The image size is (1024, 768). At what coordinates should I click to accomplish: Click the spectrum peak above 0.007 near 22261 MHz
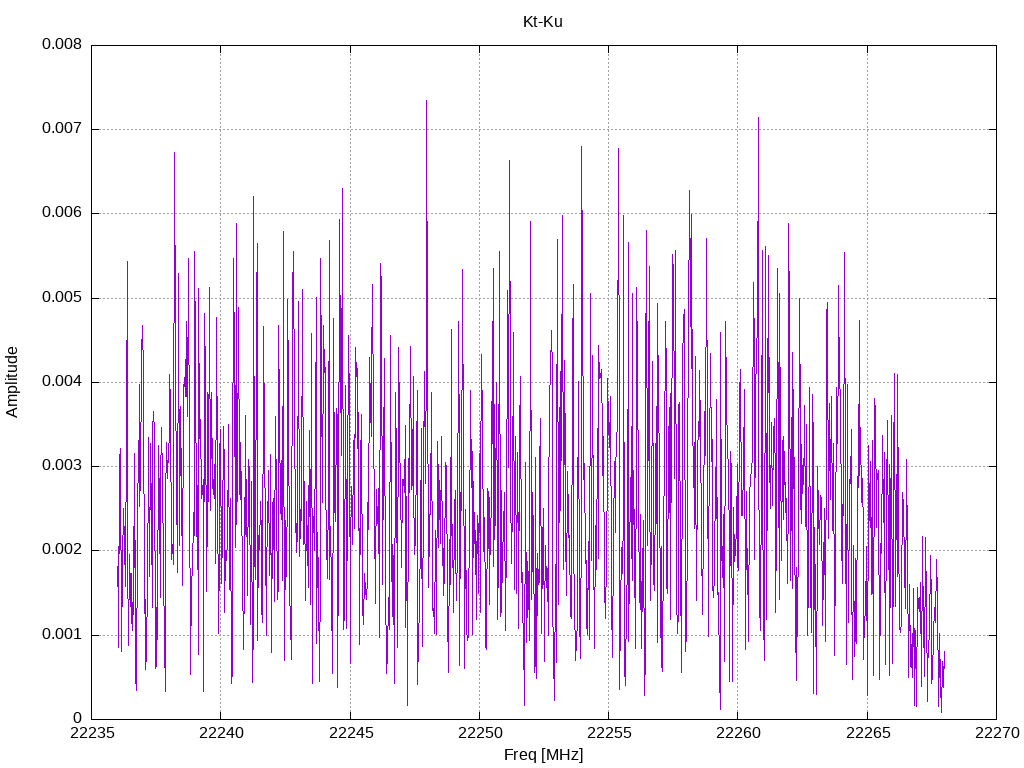758,119
